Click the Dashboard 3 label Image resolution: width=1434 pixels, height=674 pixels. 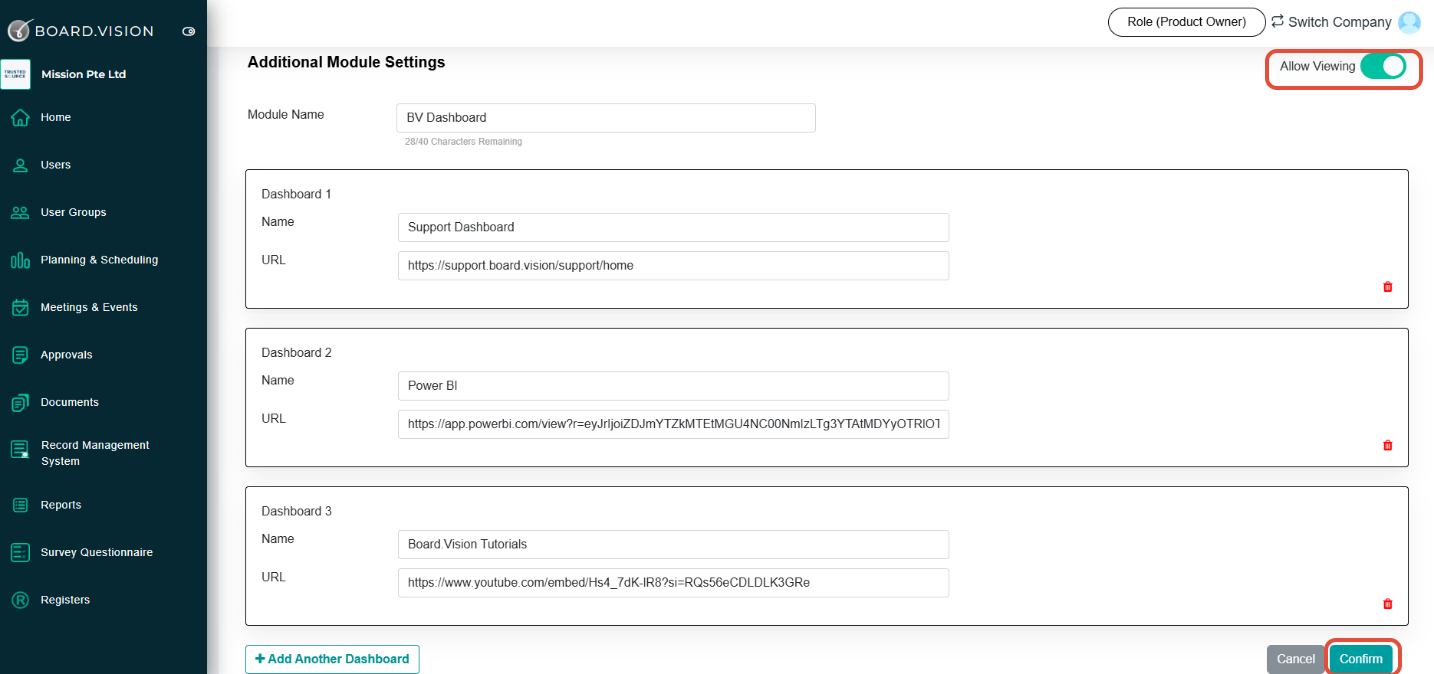[x=296, y=511]
